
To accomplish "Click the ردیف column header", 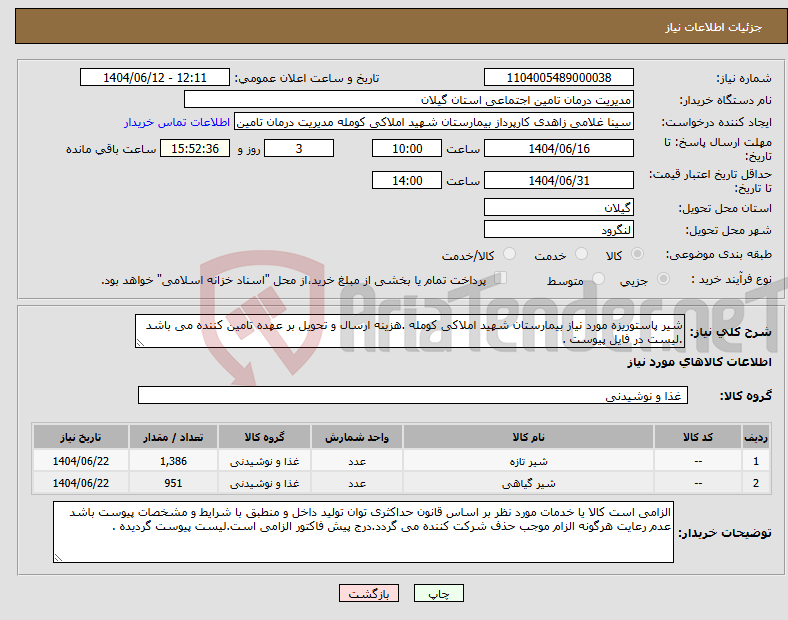I will pyautogui.click(x=756, y=437).
